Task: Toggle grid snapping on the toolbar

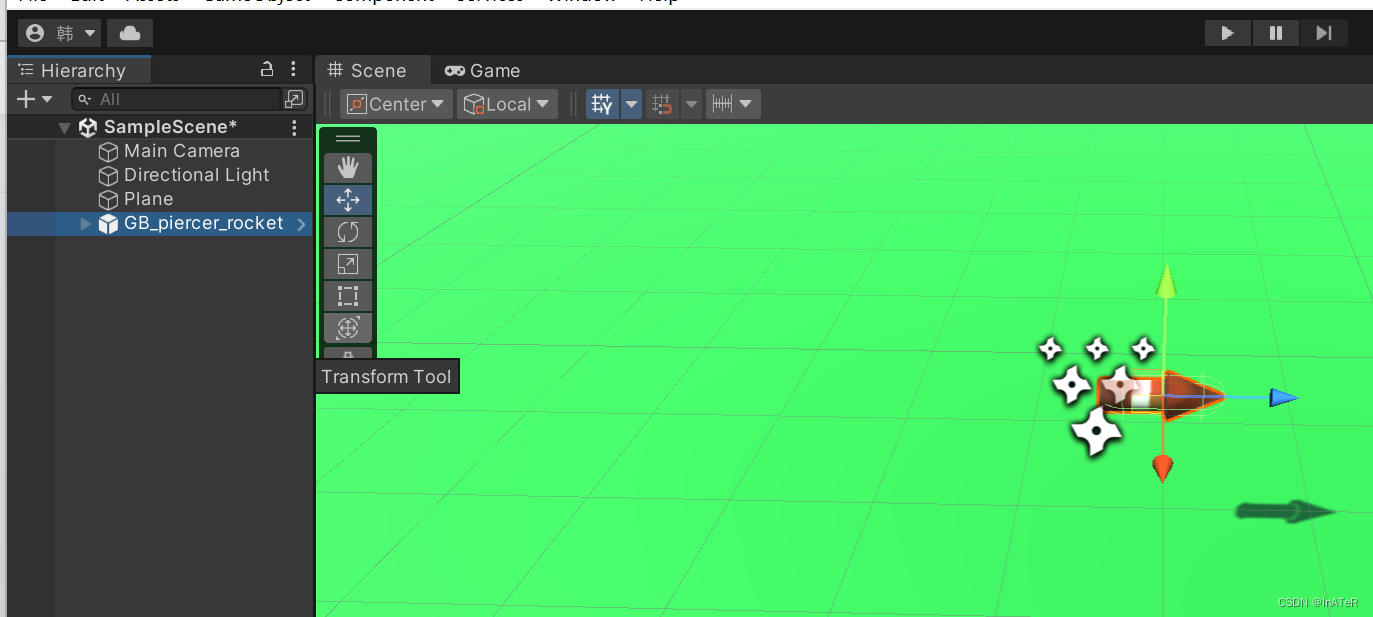Action: [x=660, y=103]
